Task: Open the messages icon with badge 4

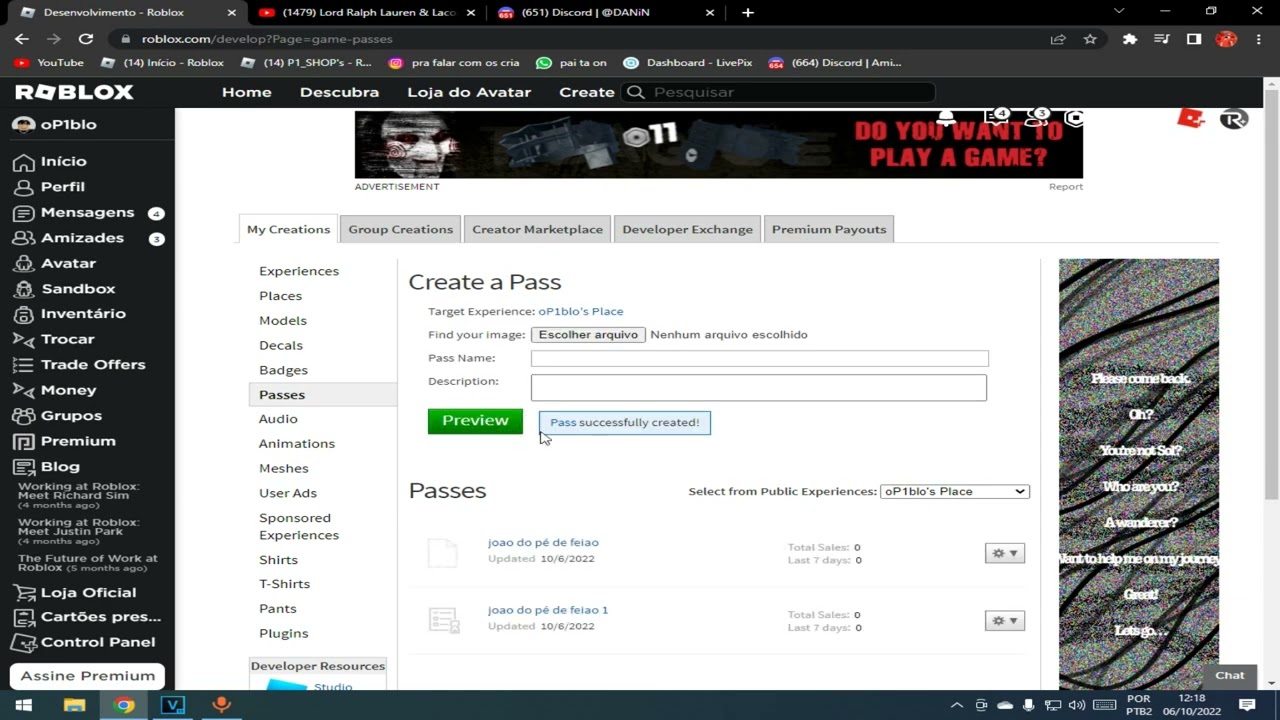Action: point(997,118)
